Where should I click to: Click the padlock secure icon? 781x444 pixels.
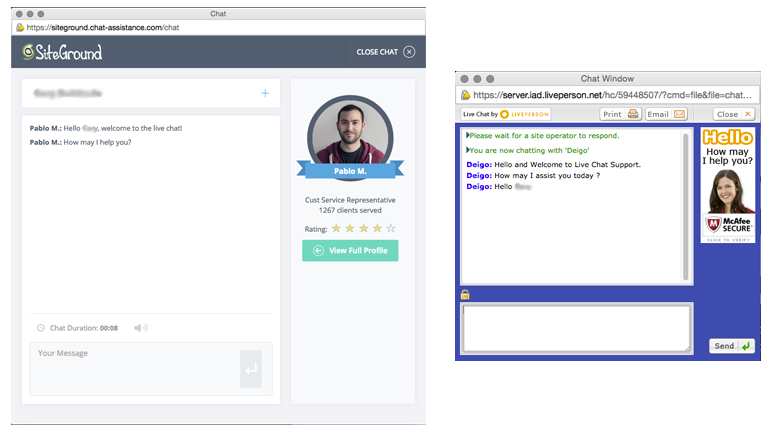point(465,294)
